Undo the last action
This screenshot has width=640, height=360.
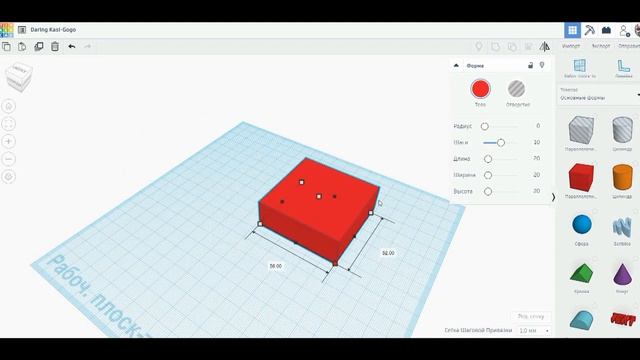point(72,47)
